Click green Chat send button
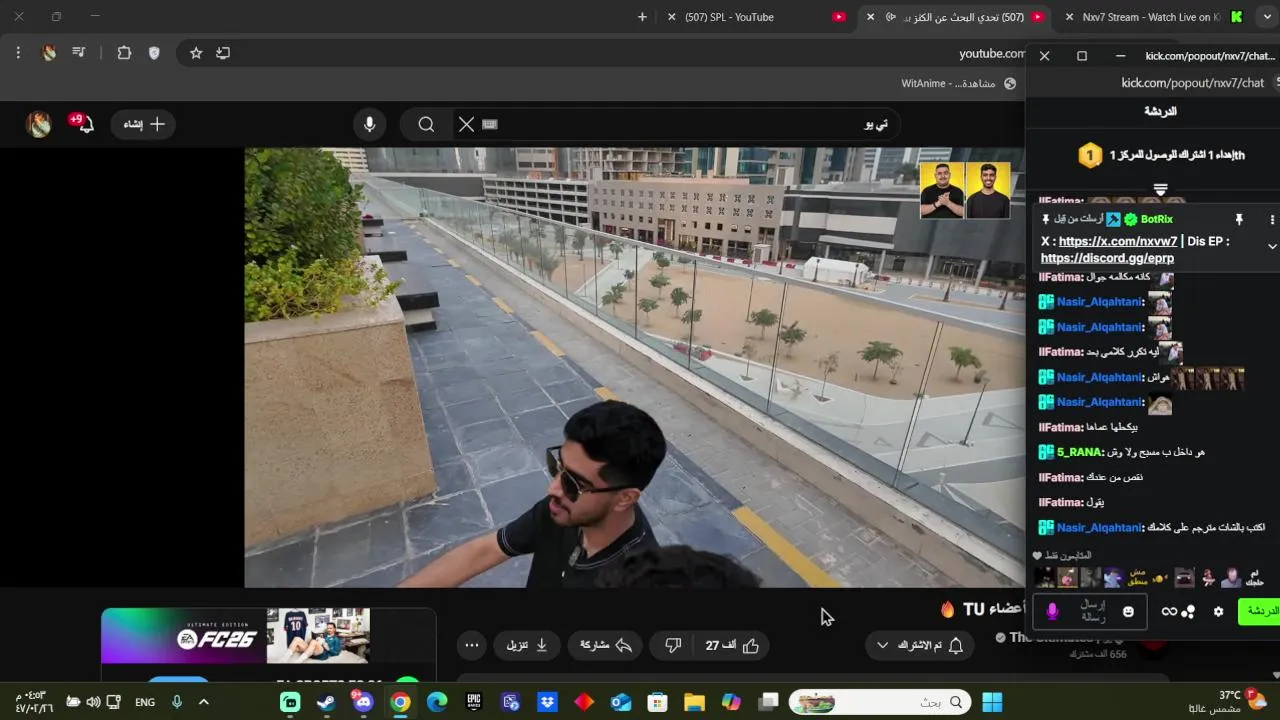The width and height of the screenshot is (1280, 720). click(x=1260, y=611)
